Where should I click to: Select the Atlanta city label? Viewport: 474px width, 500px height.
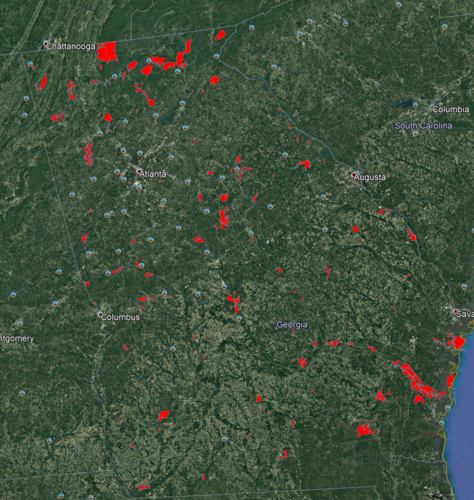[x=153, y=174]
